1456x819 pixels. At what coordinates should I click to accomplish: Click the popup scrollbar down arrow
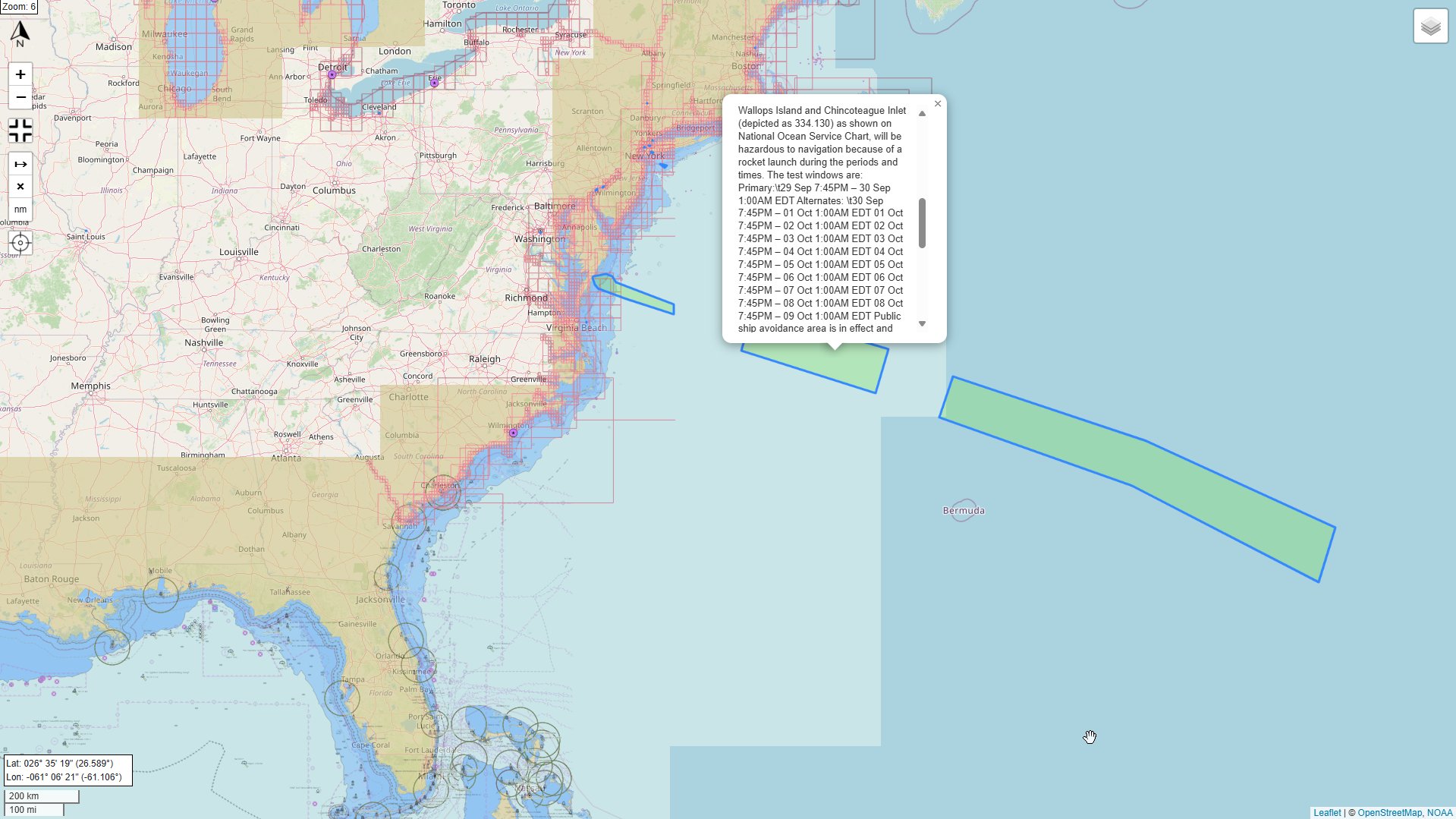922,324
